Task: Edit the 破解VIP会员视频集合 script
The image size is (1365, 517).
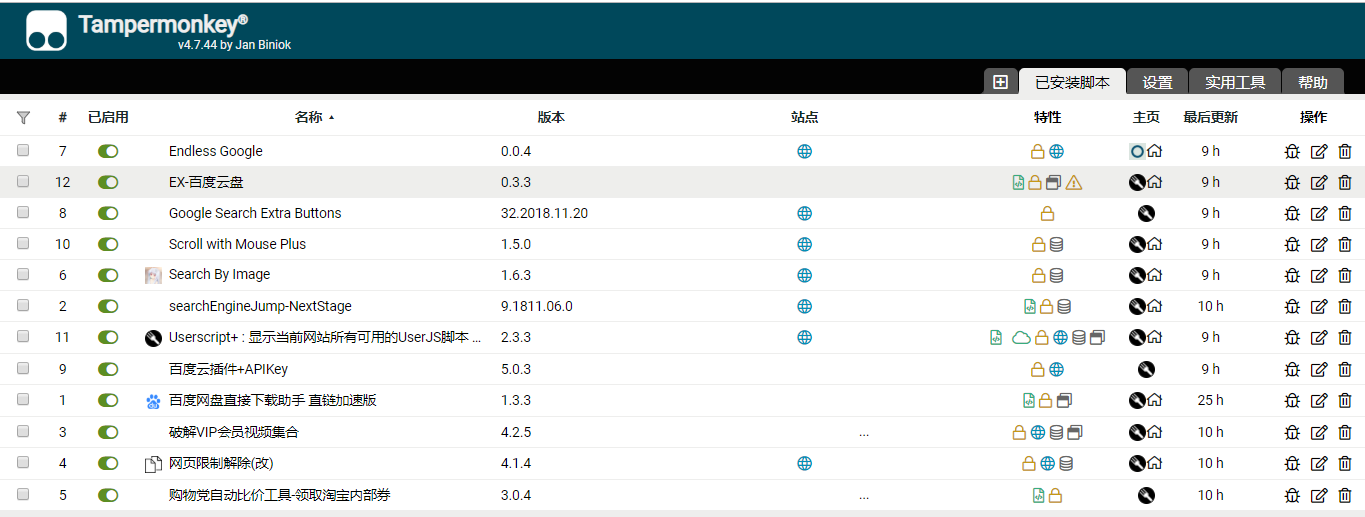Action: (x=1318, y=432)
